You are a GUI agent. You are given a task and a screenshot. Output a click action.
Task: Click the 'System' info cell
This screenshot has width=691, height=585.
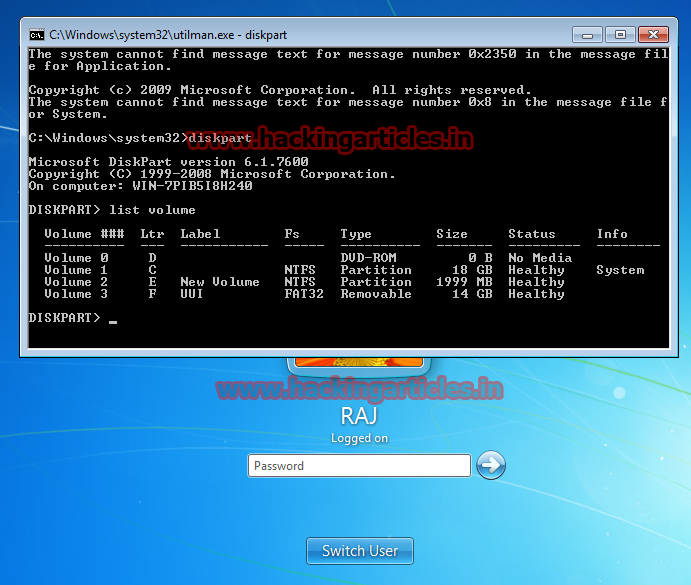(620, 270)
